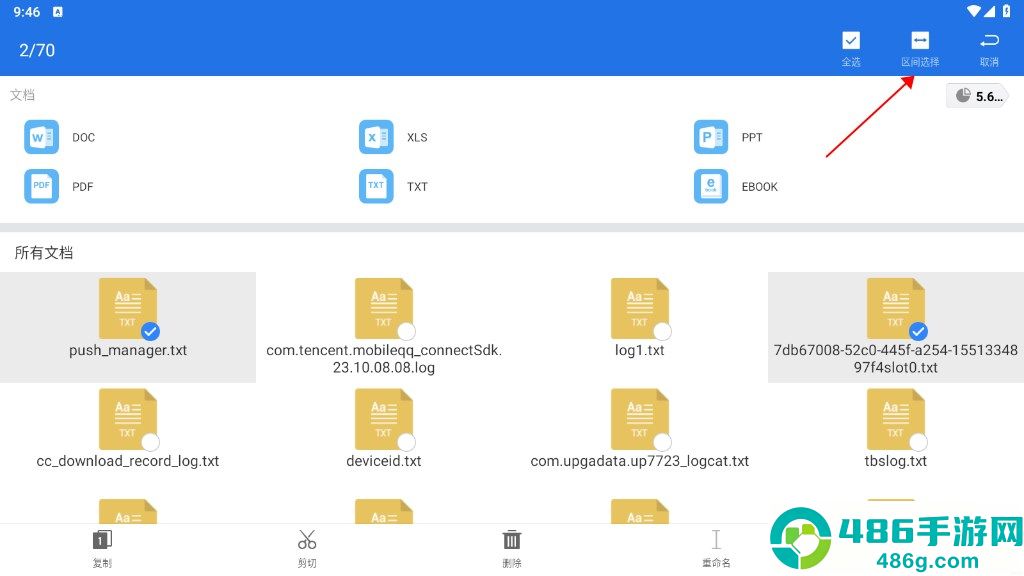Check the com.tencent.mobileqq_connectSdk log selection circle
This screenshot has height=576, width=1024.
tap(406, 332)
